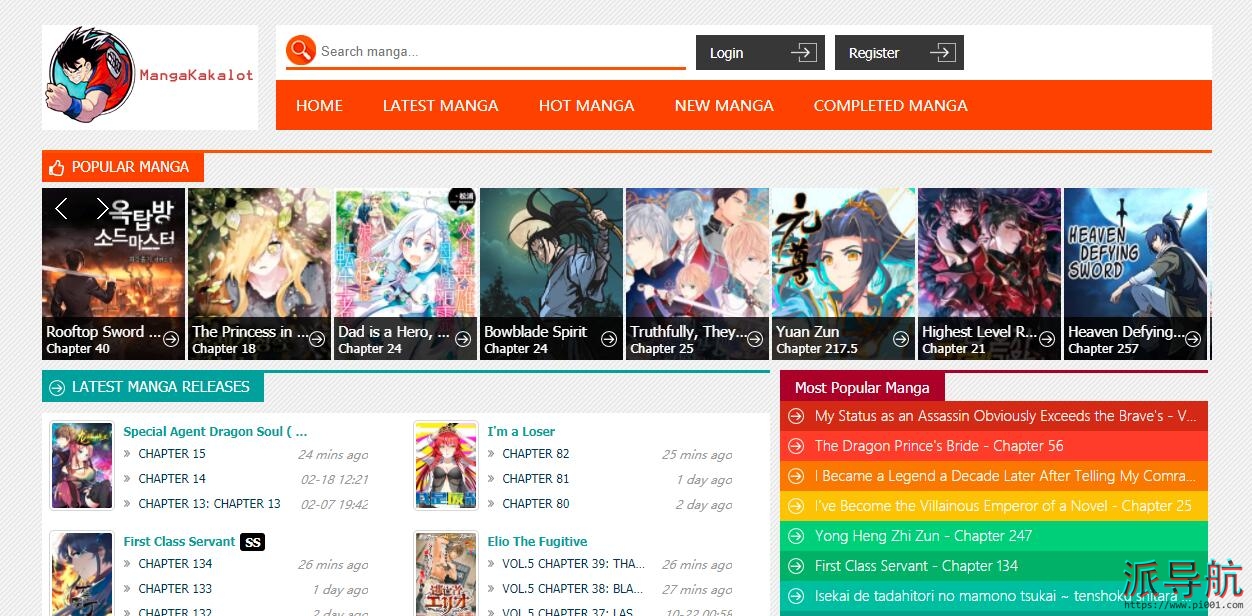Click arrow icon beside First Class Servant - Chapter 134
Image resolution: width=1252 pixels, height=616 pixels.
click(x=796, y=566)
